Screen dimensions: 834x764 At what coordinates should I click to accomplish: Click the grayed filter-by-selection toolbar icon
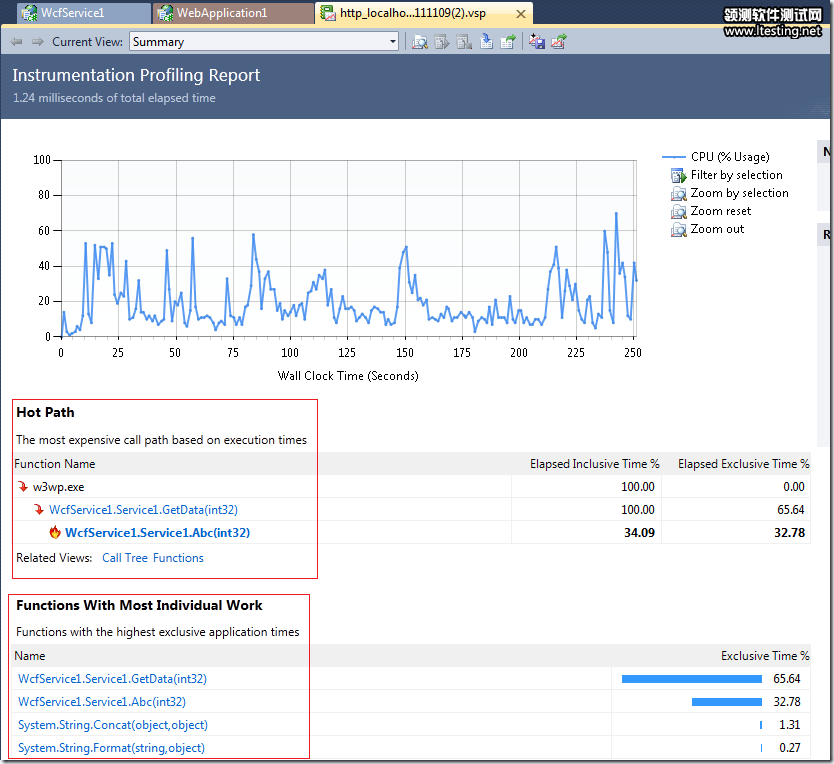(x=441, y=41)
